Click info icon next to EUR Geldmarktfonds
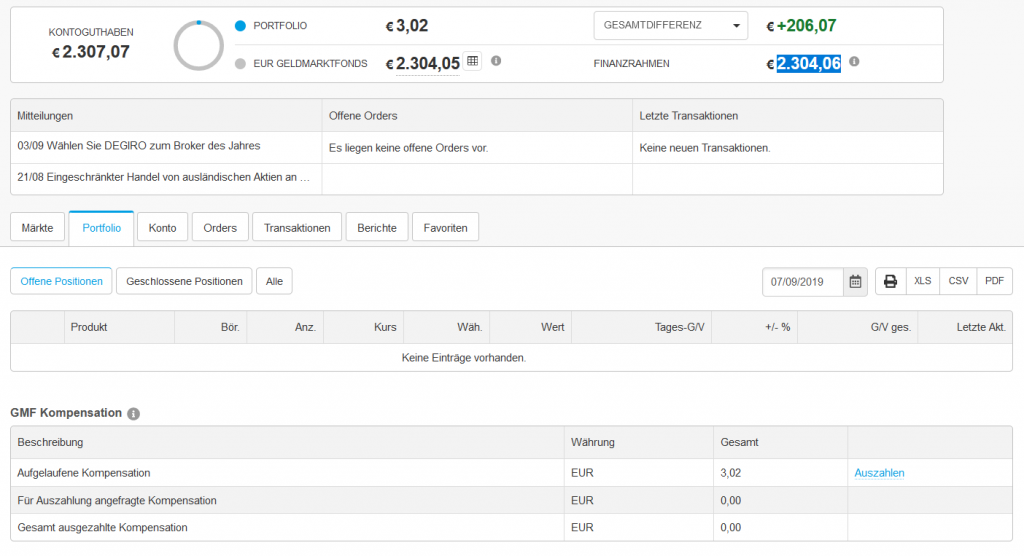The image size is (1024, 556). [496, 61]
